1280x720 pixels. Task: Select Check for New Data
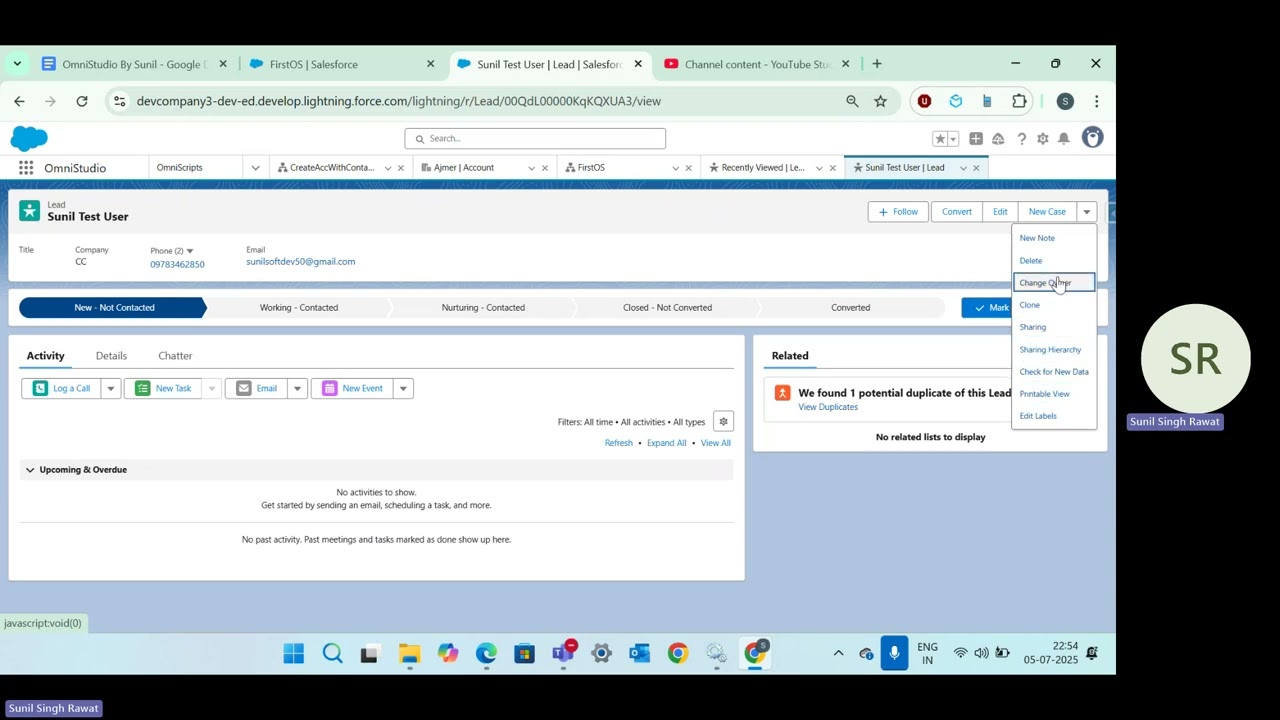1054,372
